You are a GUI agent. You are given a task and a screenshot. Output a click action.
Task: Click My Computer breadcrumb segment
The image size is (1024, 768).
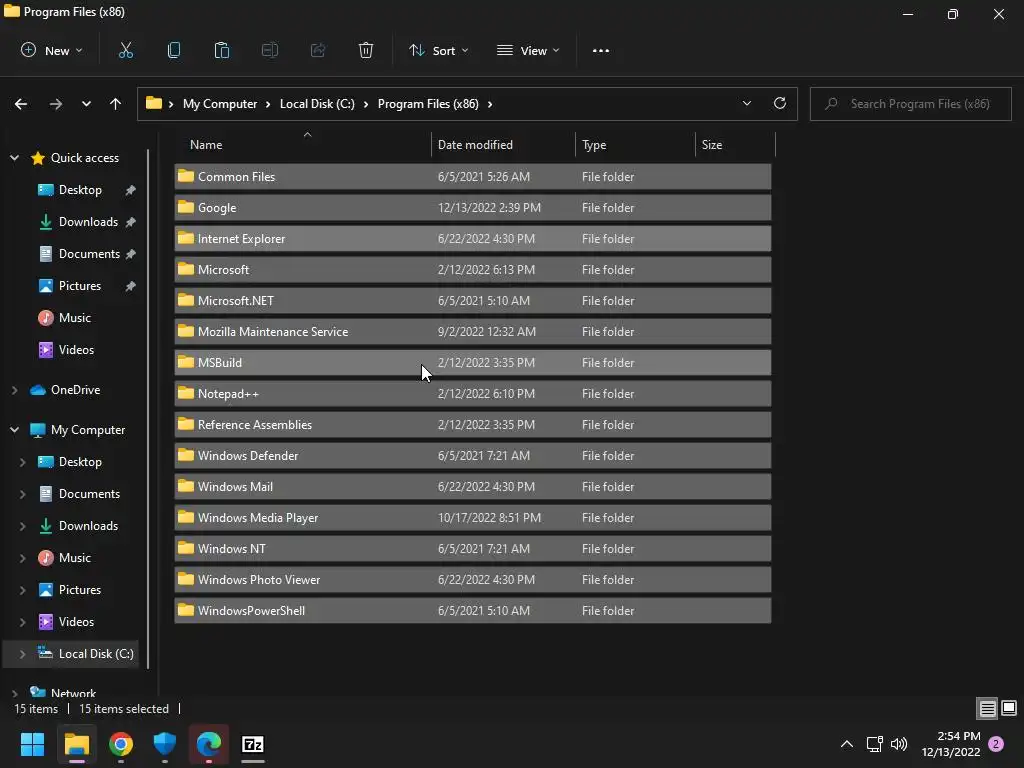(x=220, y=104)
